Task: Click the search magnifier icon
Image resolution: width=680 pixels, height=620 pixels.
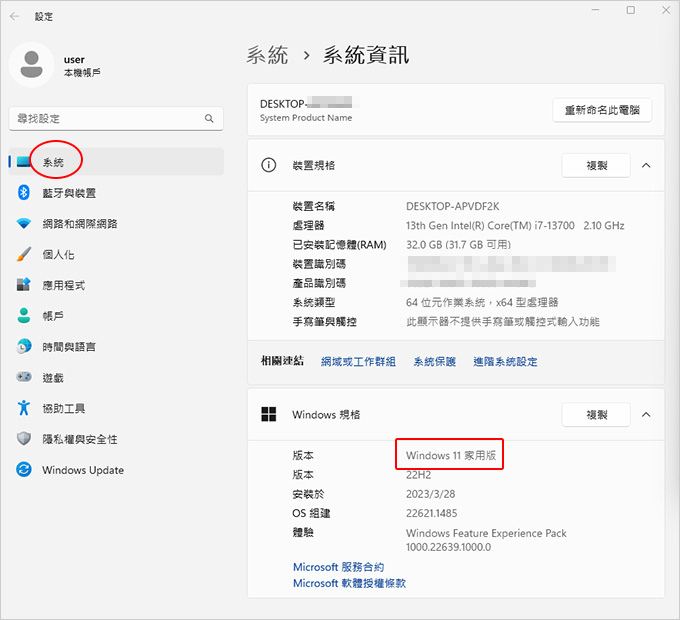Action: 209,118
